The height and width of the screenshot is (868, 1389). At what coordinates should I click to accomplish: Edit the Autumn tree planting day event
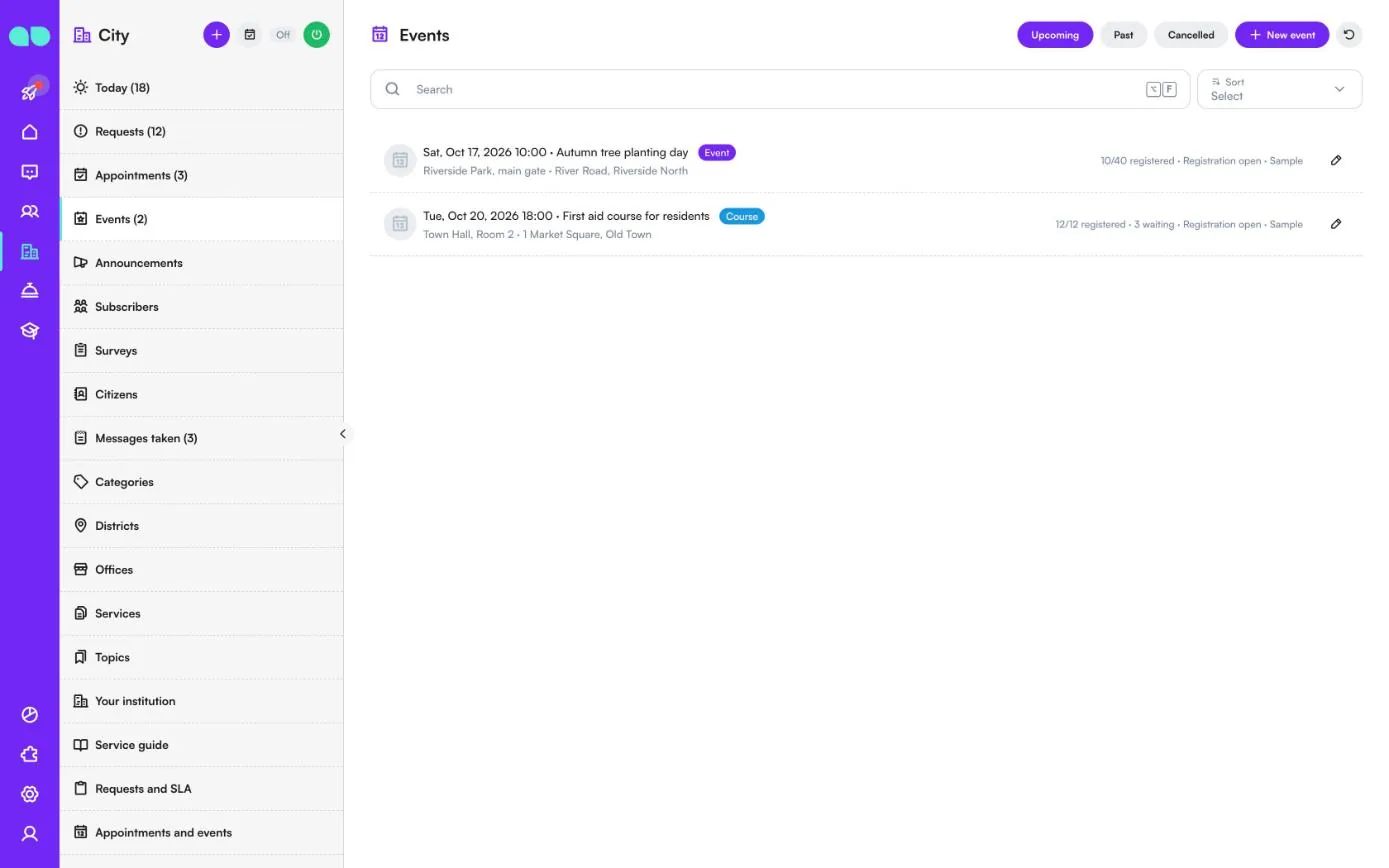click(x=1336, y=160)
